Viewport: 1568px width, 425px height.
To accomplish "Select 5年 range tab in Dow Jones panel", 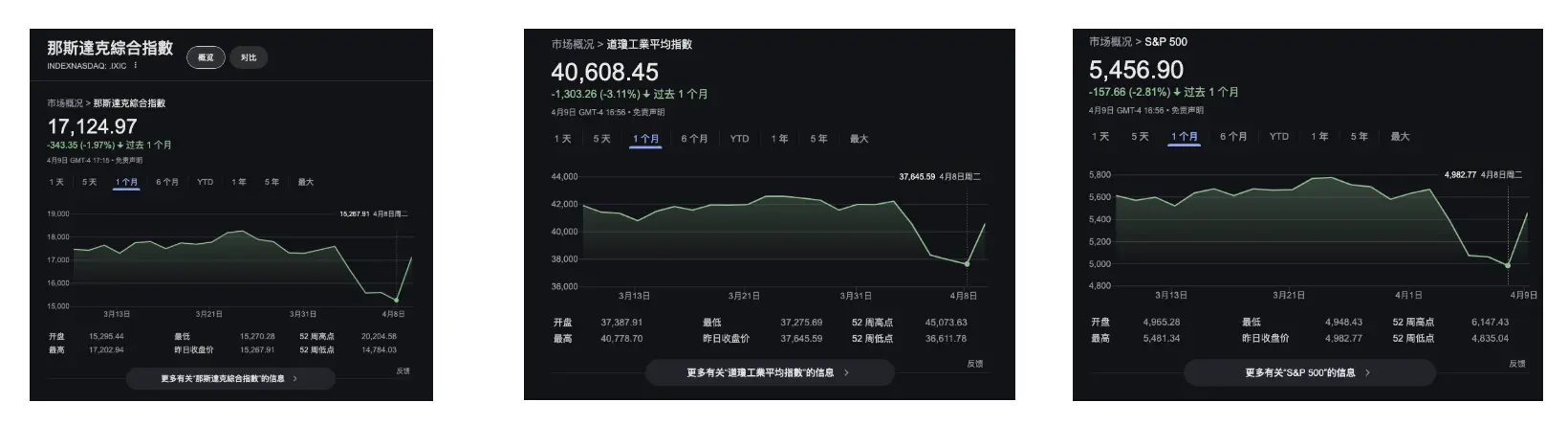I will (x=819, y=139).
